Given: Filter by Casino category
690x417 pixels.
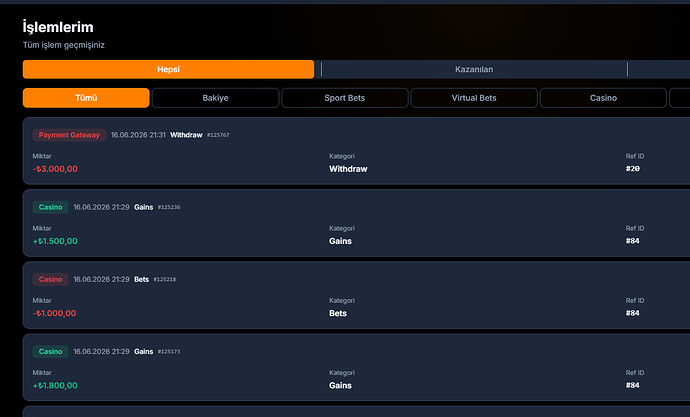Looking at the screenshot, I should click(603, 98).
